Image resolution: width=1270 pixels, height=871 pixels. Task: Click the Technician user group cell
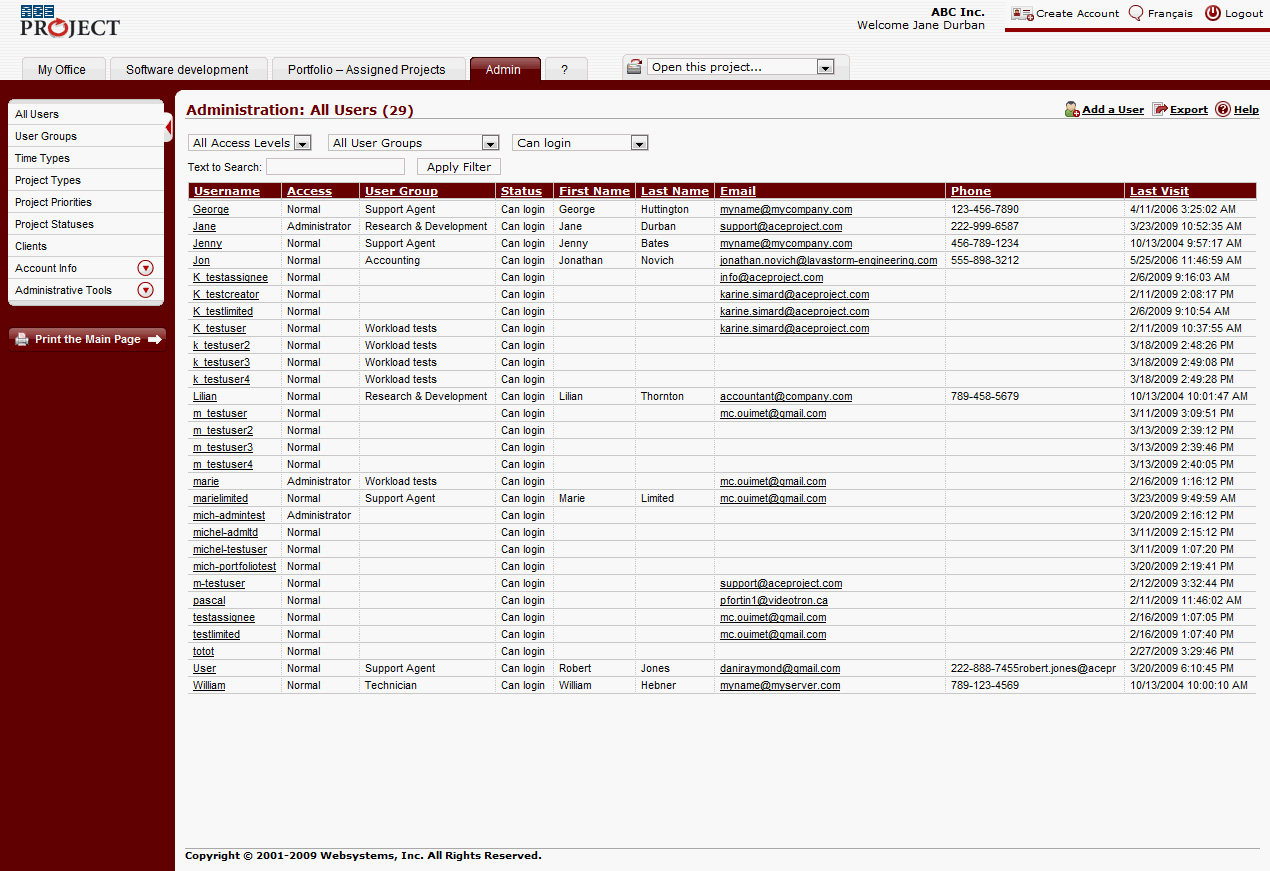(x=390, y=686)
